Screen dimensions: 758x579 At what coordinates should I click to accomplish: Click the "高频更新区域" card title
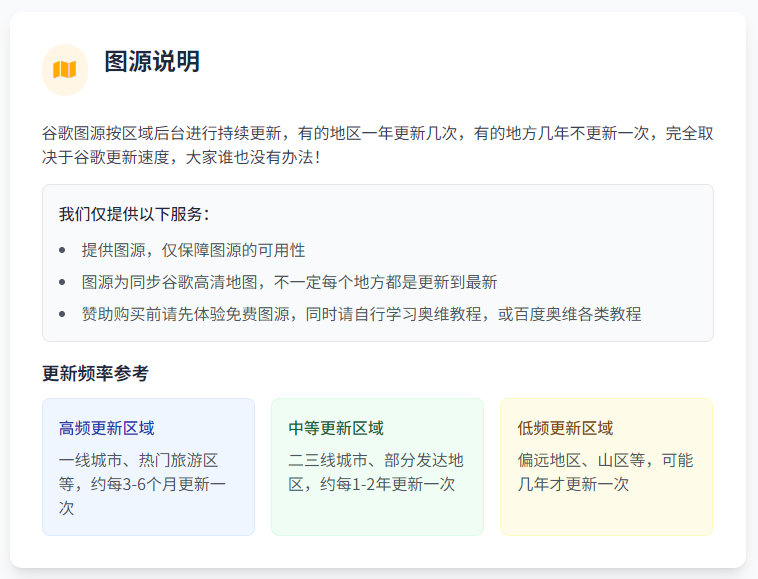click(107, 428)
